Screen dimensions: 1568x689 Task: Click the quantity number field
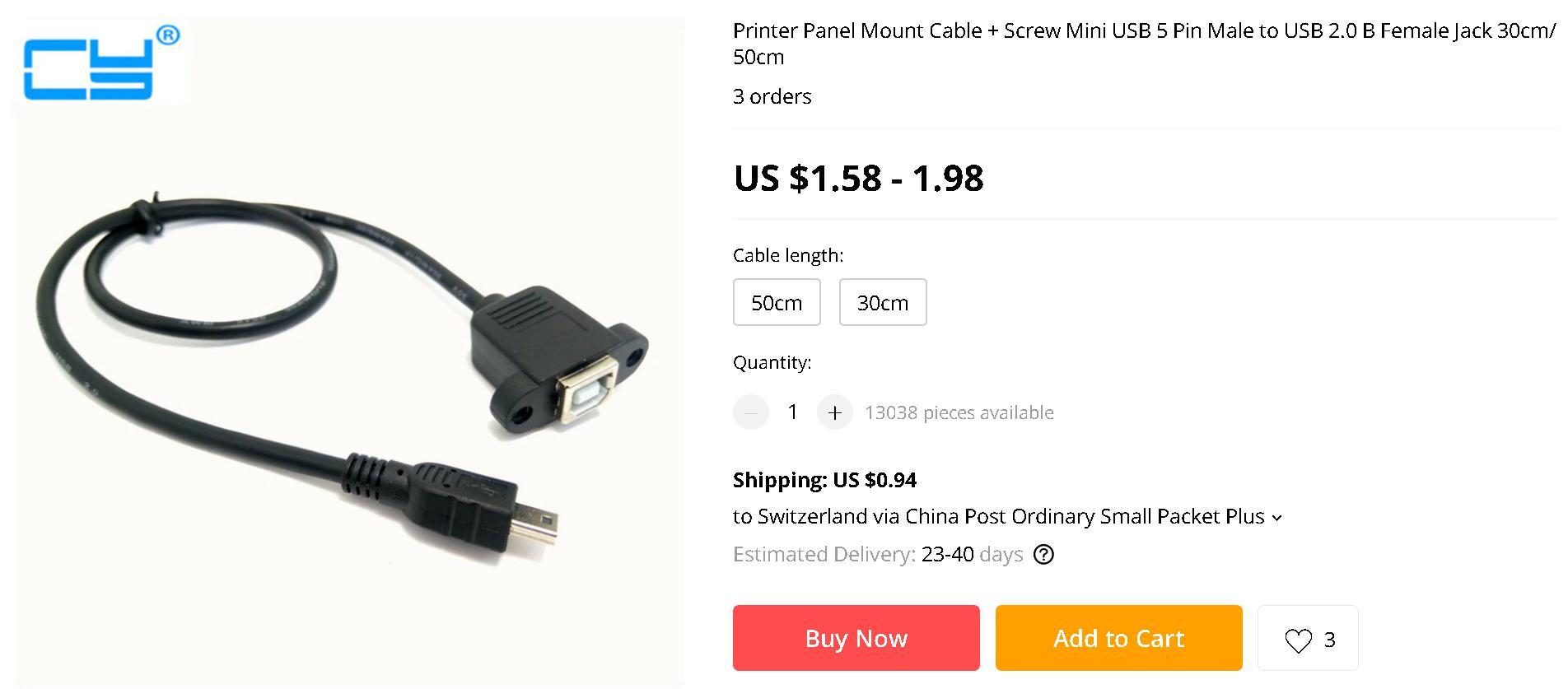(x=792, y=412)
